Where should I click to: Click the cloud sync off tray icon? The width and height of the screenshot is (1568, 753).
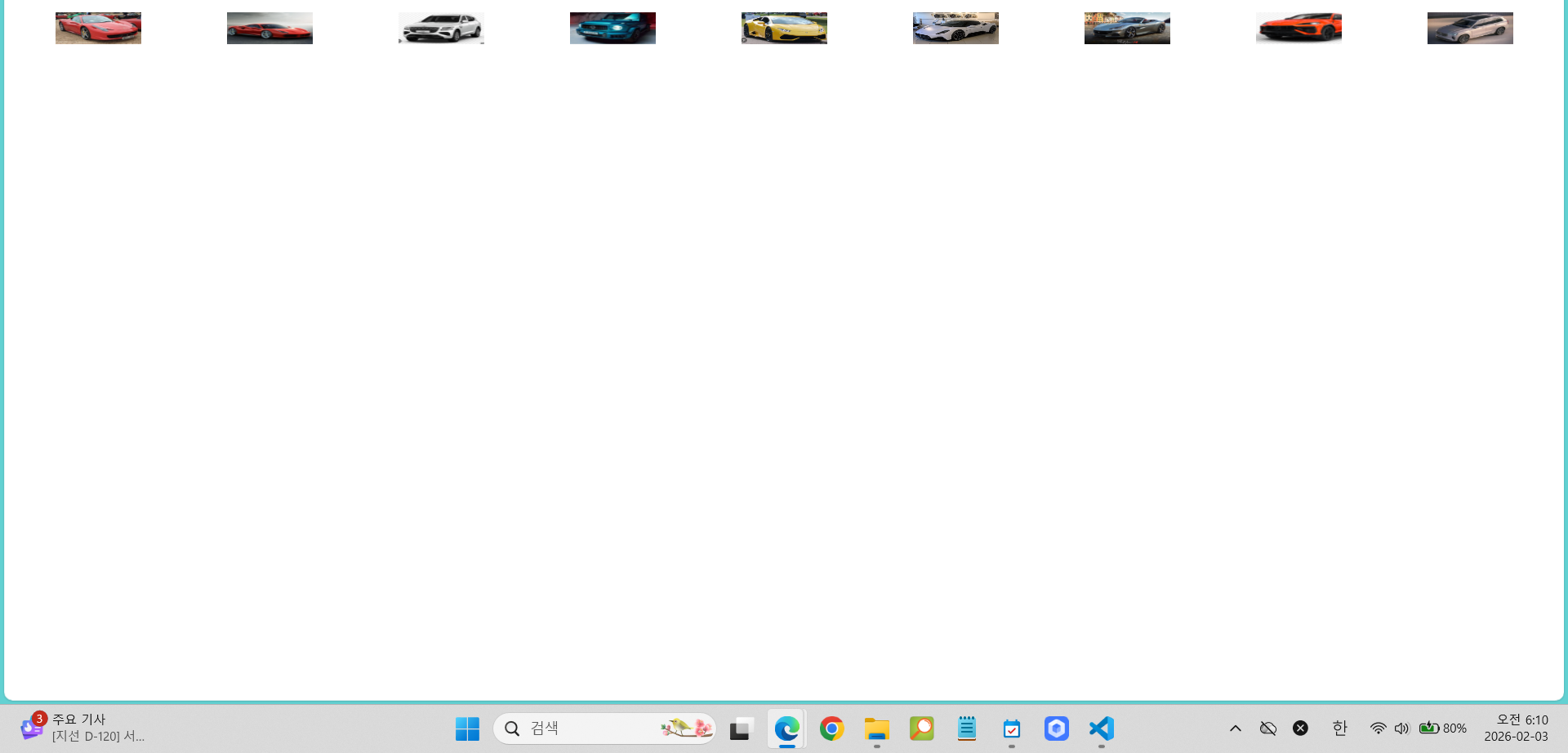tap(1268, 728)
